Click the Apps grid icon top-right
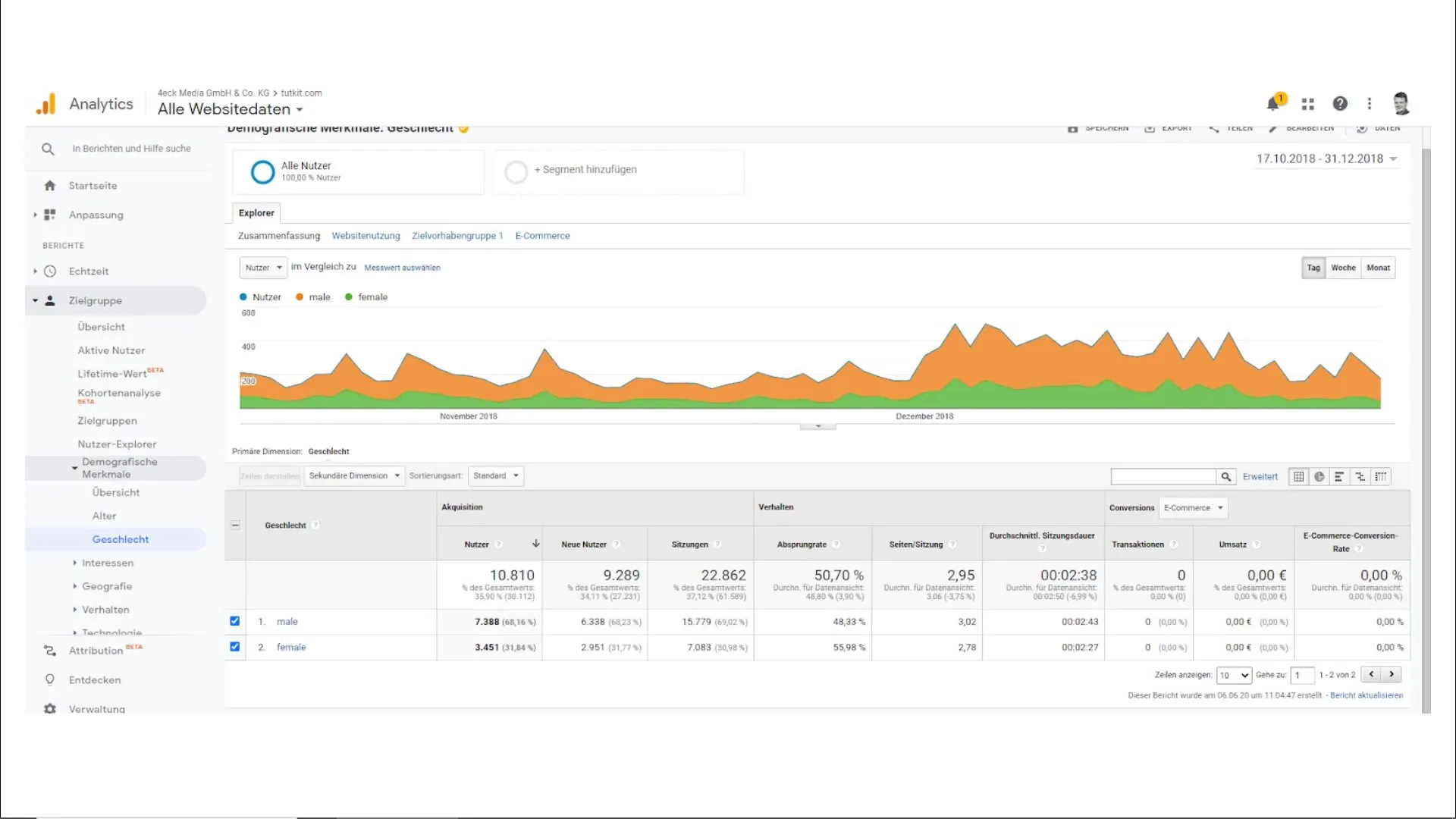This screenshot has height=819, width=1456. (x=1308, y=103)
